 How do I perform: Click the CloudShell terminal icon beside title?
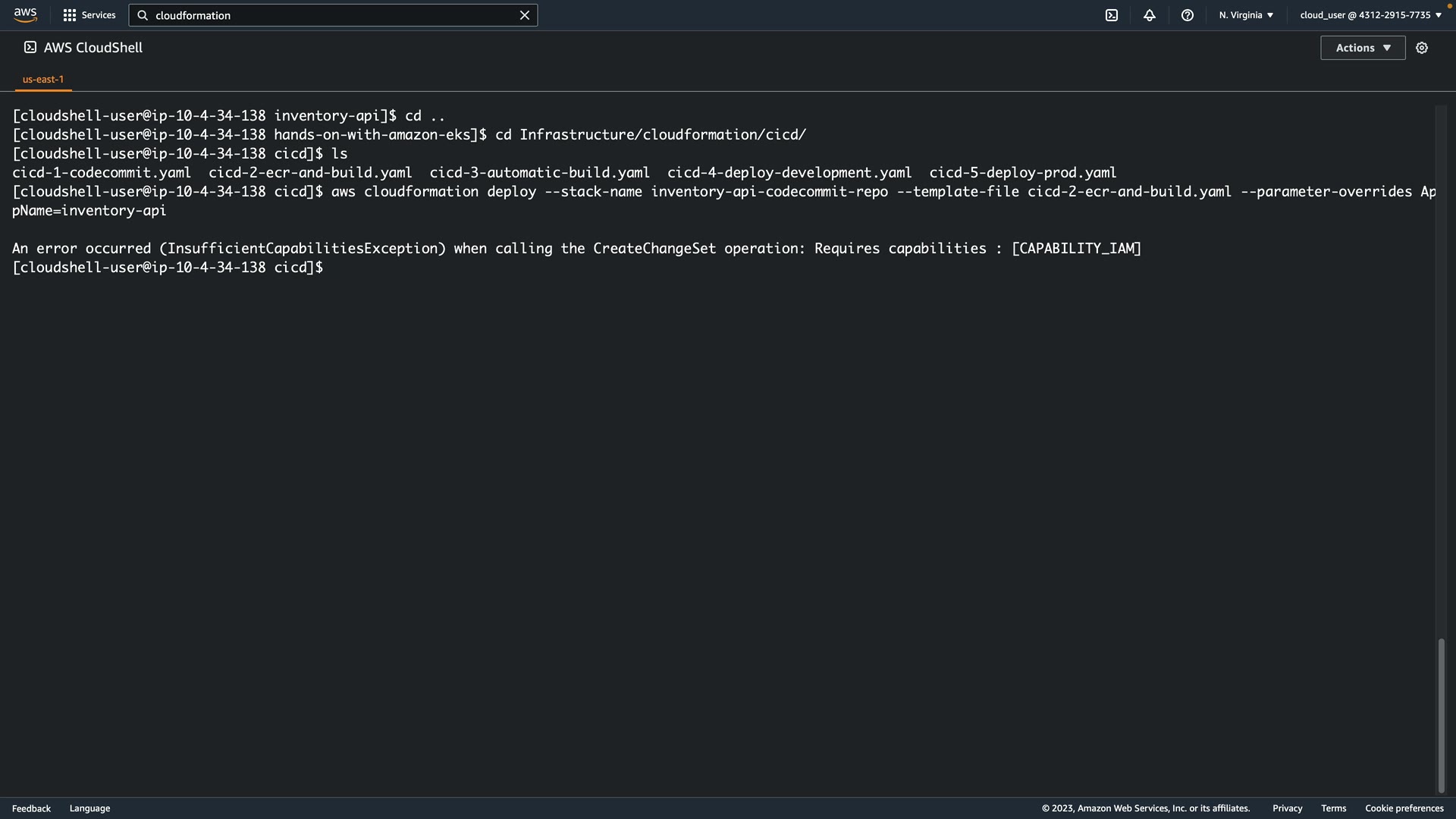tap(30, 48)
